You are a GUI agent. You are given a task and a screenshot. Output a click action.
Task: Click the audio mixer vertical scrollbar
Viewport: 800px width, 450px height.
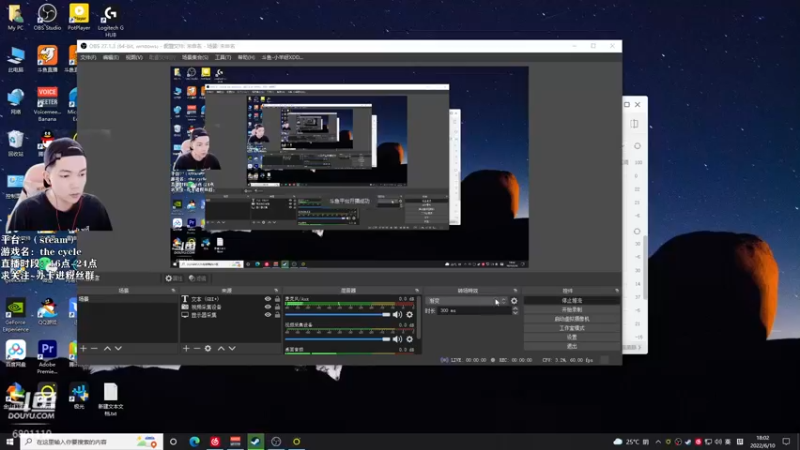pos(419,319)
